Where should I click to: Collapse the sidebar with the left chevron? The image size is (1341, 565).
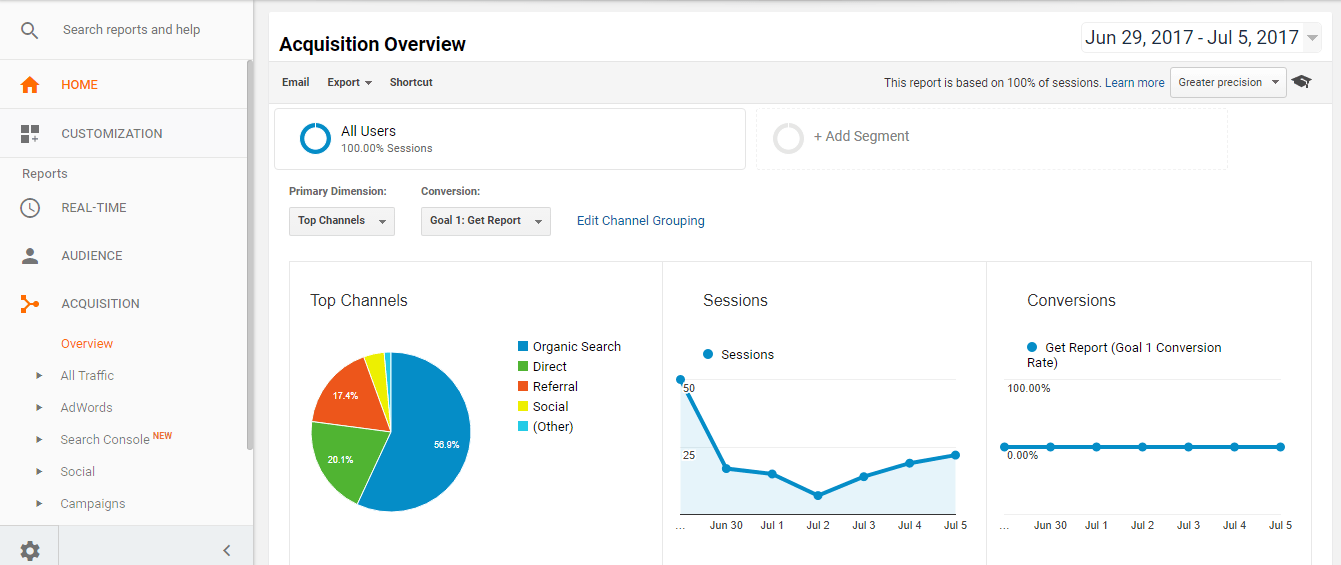click(x=227, y=550)
